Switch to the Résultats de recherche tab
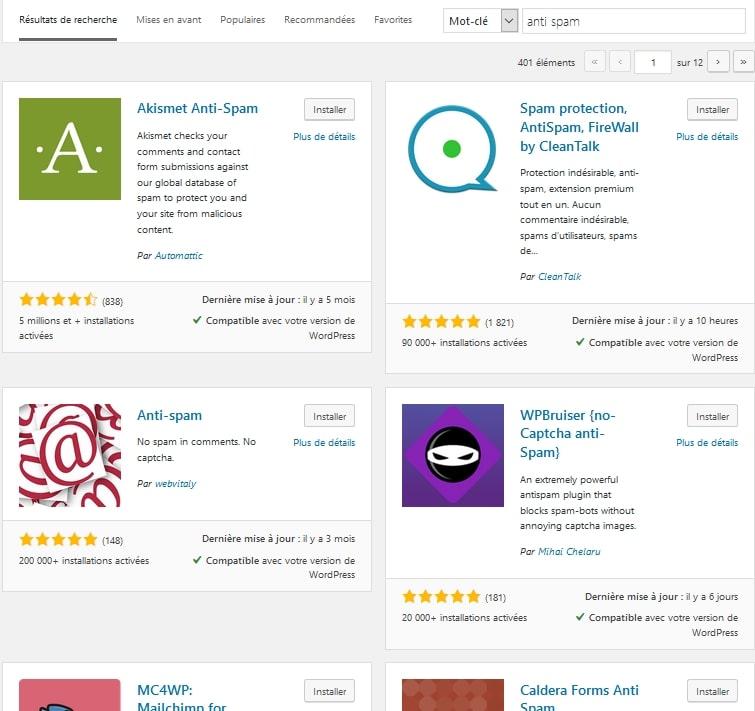Screen dimensions: 755x711 (x=68, y=20)
